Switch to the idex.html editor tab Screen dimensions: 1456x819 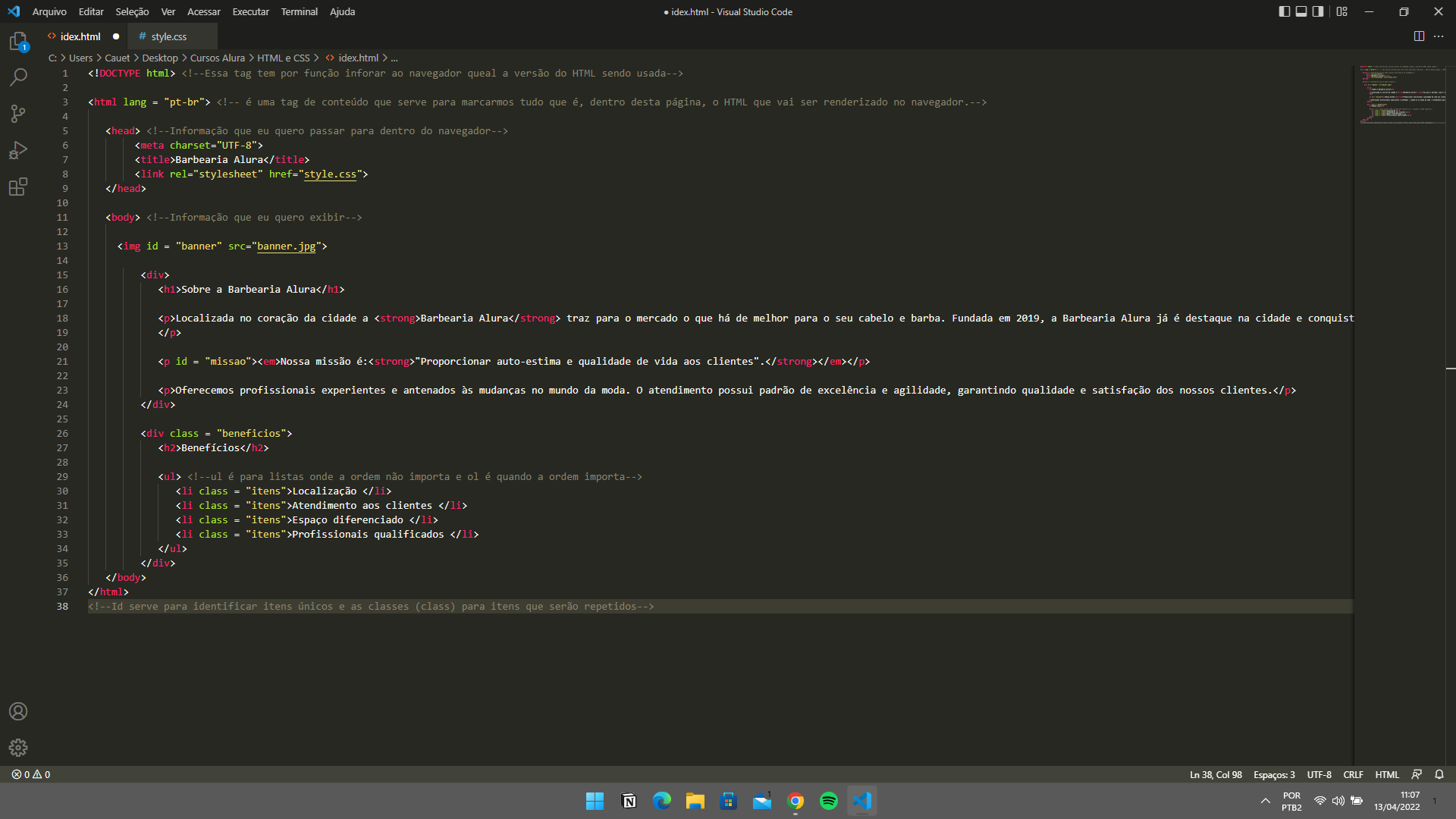80,36
